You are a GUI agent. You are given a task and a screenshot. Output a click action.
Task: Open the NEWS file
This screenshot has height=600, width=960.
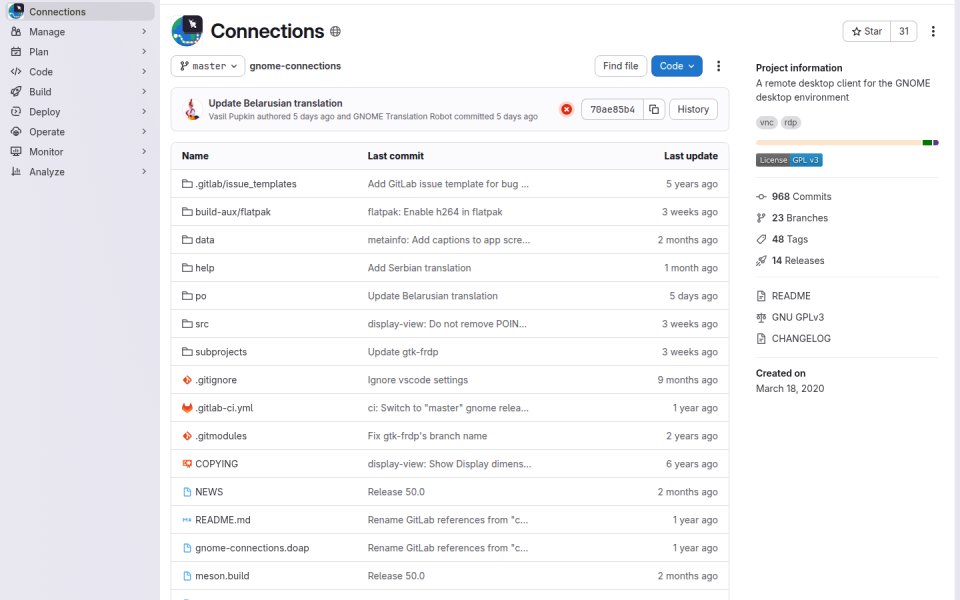pyautogui.click(x=209, y=492)
